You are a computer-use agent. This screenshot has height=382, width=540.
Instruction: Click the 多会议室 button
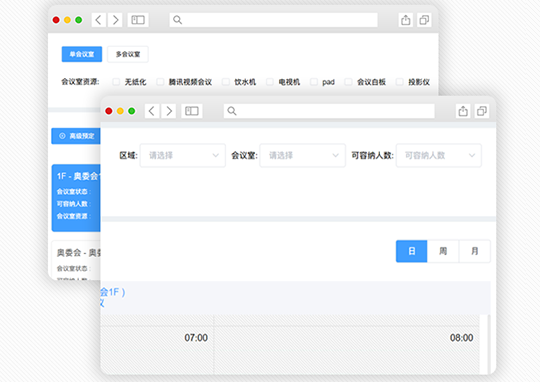tap(128, 54)
